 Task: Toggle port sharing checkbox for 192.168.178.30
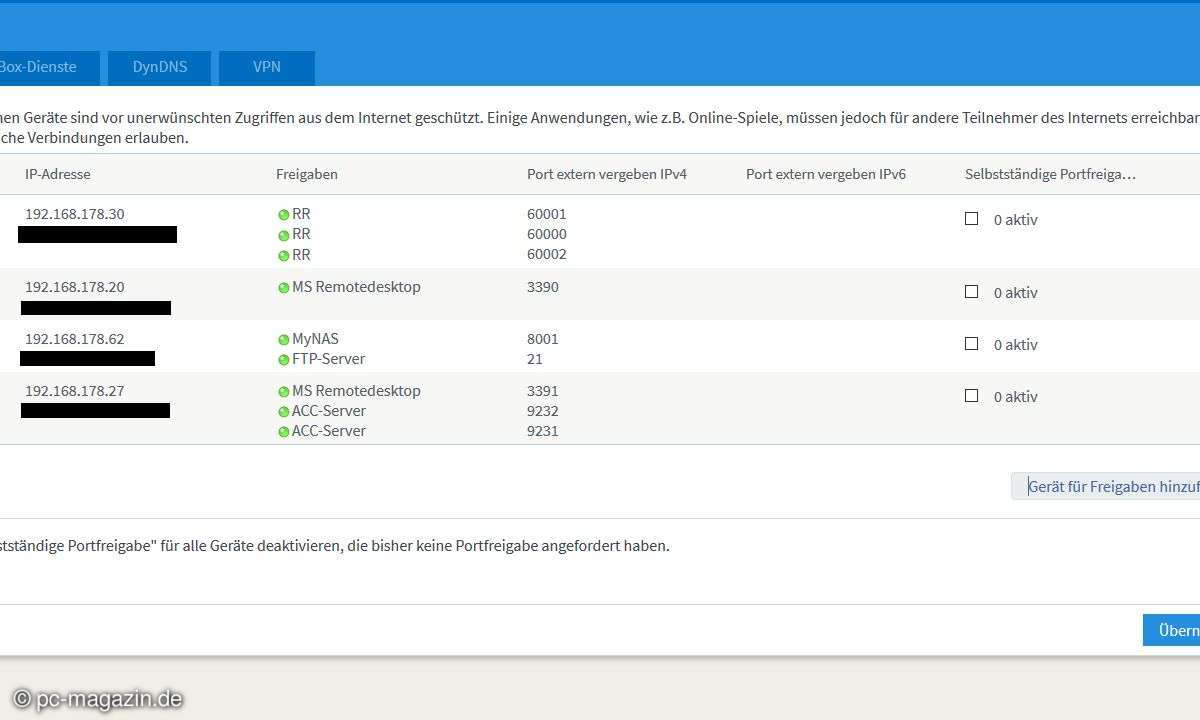tap(971, 218)
